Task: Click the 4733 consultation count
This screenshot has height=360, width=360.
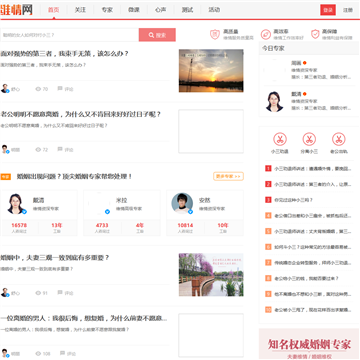Action: coord(102,225)
